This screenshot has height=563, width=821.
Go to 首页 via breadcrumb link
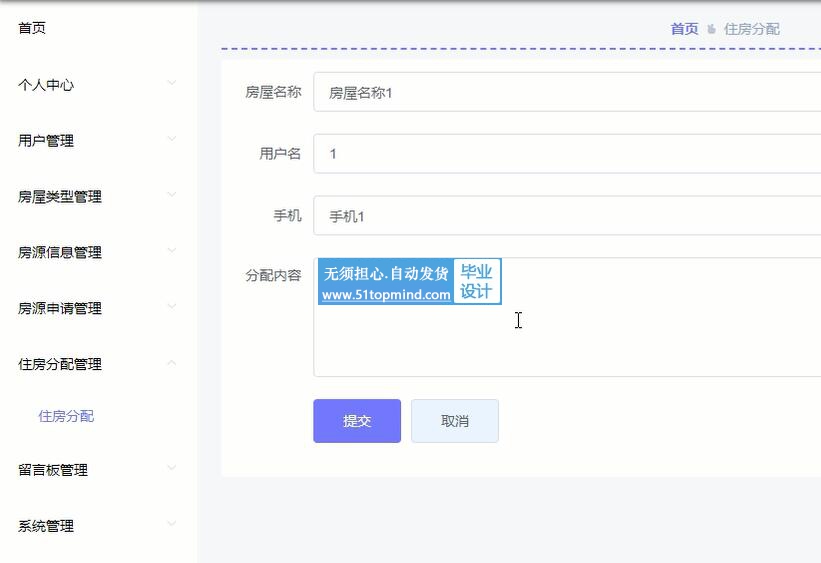click(x=684, y=29)
